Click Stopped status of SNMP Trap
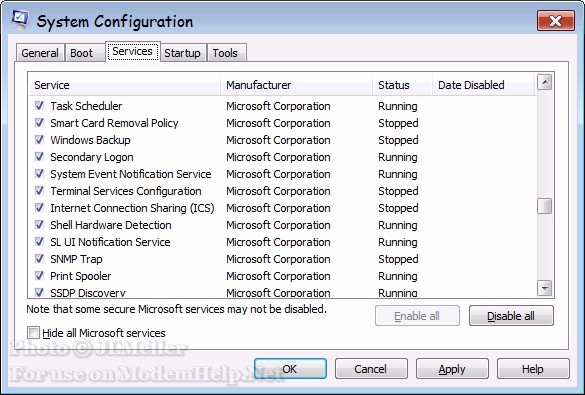 pyautogui.click(x=398, y=259)
